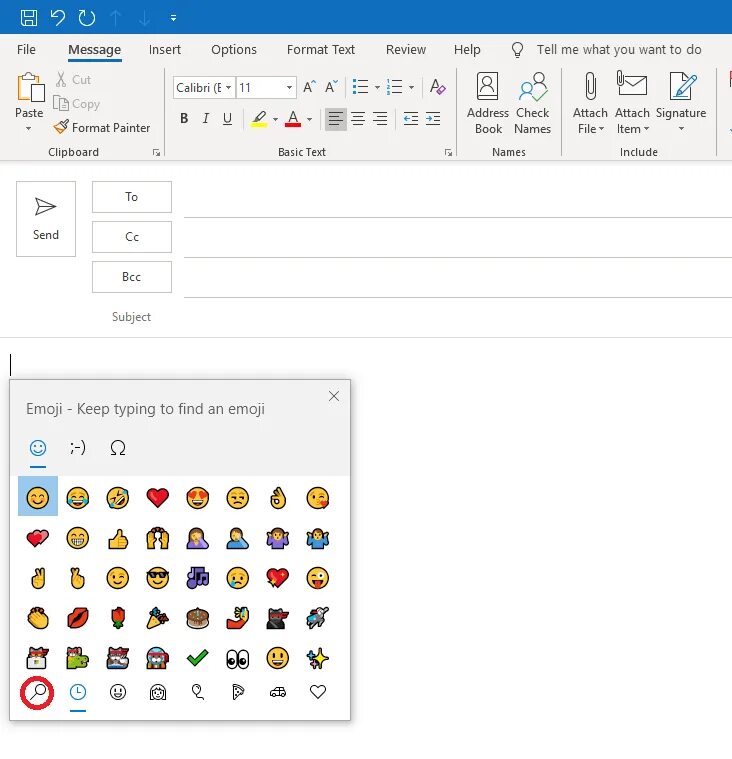Toggle underline formatting
This screenshot has width=732, height=759.
pos(227,118)
